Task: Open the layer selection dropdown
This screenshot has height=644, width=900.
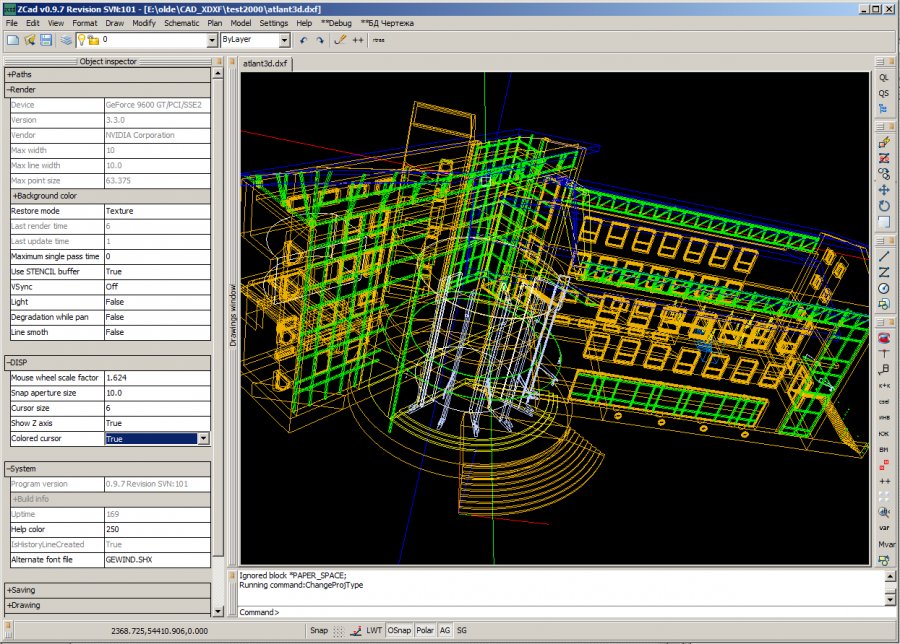Action: pyautogui.click(x=212, y=41)
